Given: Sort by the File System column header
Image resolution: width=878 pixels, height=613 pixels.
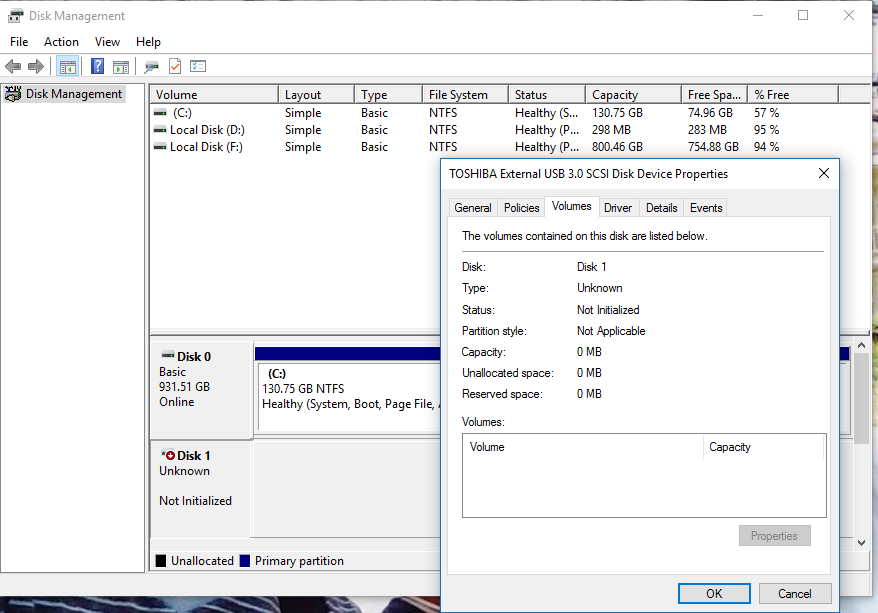Looking at the screenshot, I should click(465, 95).
